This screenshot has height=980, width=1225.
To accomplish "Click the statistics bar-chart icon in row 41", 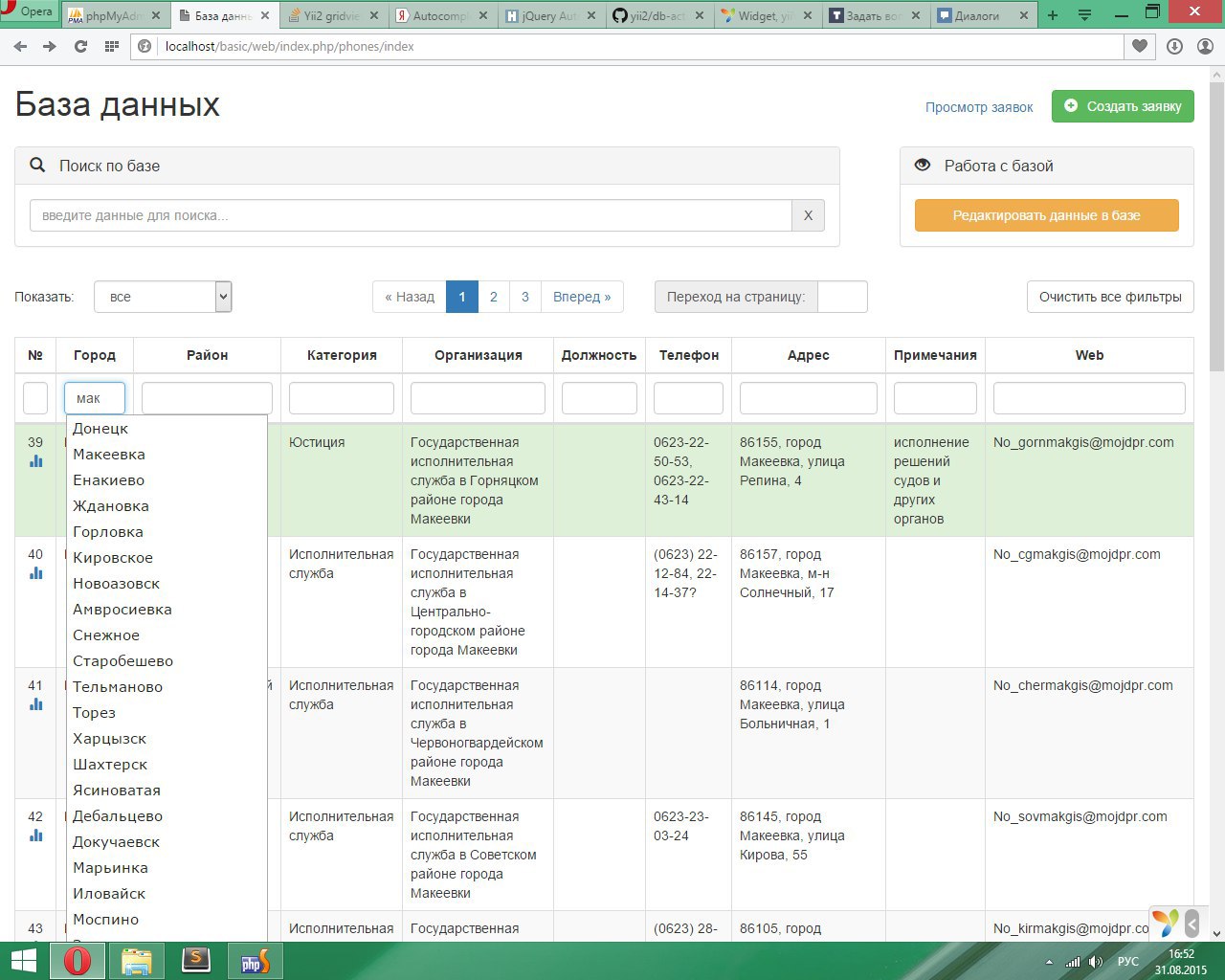I will [x=36, y=704].
